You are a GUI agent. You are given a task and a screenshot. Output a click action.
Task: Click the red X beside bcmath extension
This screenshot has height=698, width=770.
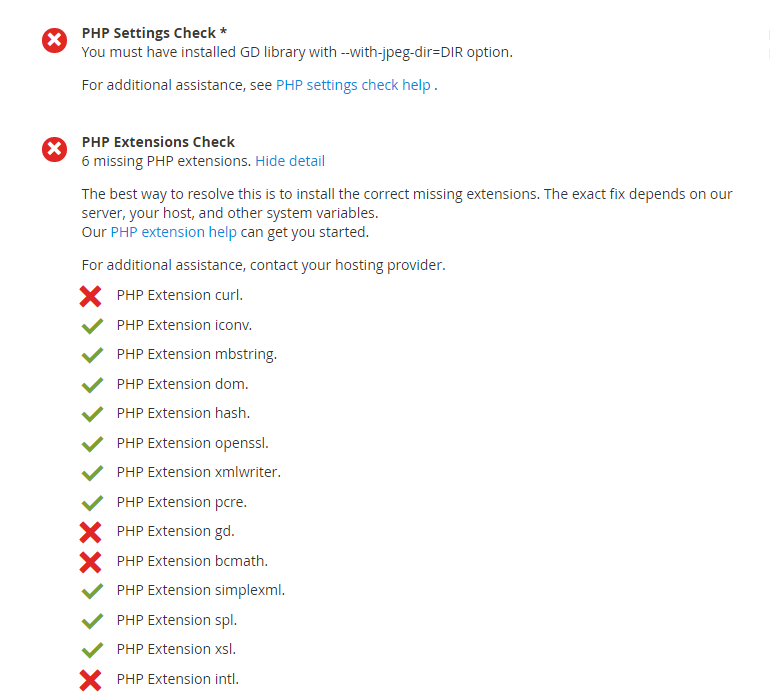90,562
